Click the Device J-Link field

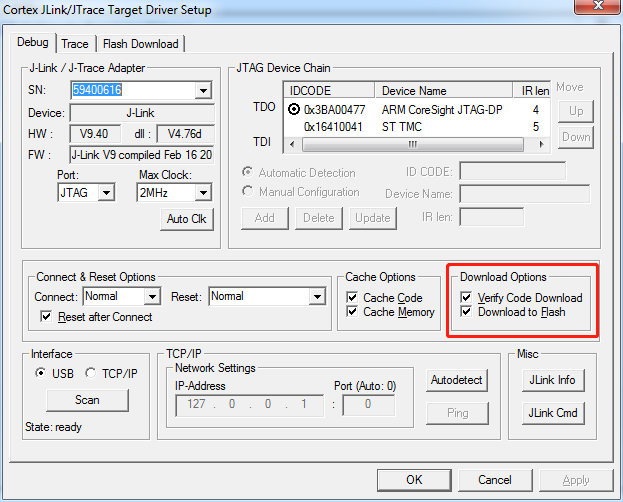142,113
